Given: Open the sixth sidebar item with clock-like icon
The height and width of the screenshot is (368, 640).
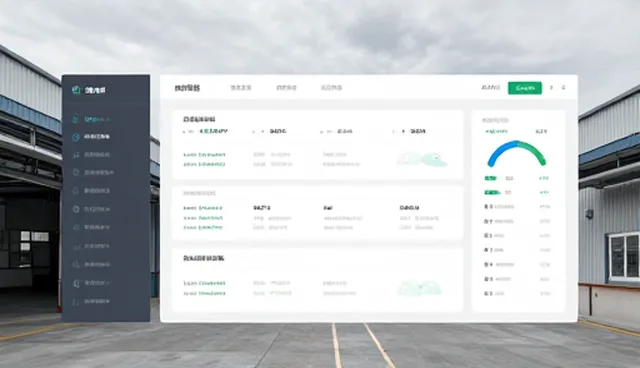Looking at the screenshot, I should pyautogui.click(x=92, y=209).
